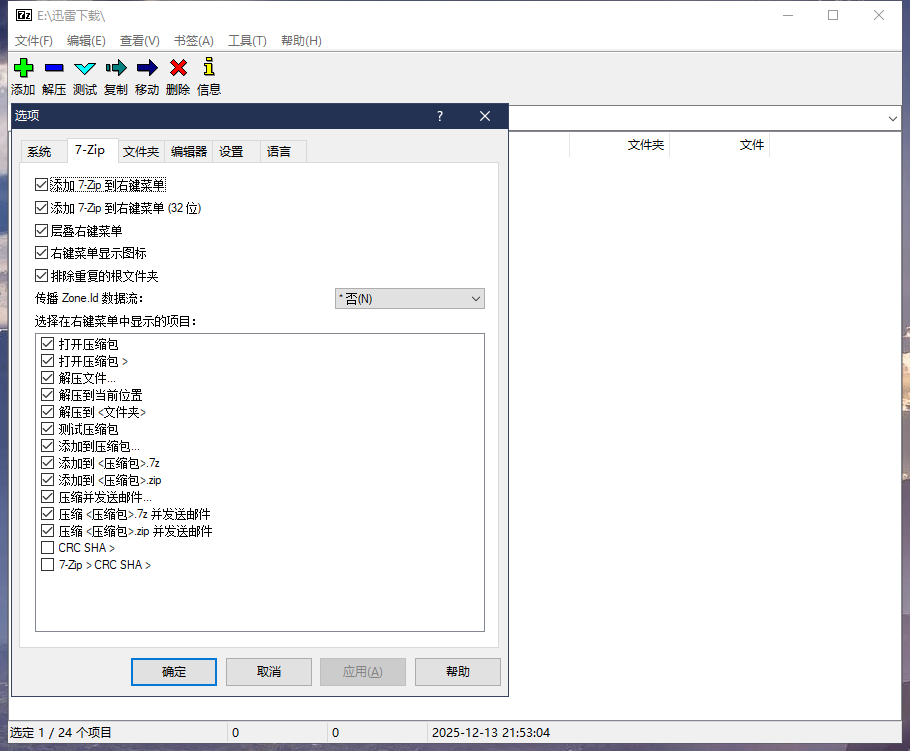
Task: Uncheck 添加 7-Zip 到右键菜单 (32 位)
Action: pyautogui.click(x=41, y=208)
